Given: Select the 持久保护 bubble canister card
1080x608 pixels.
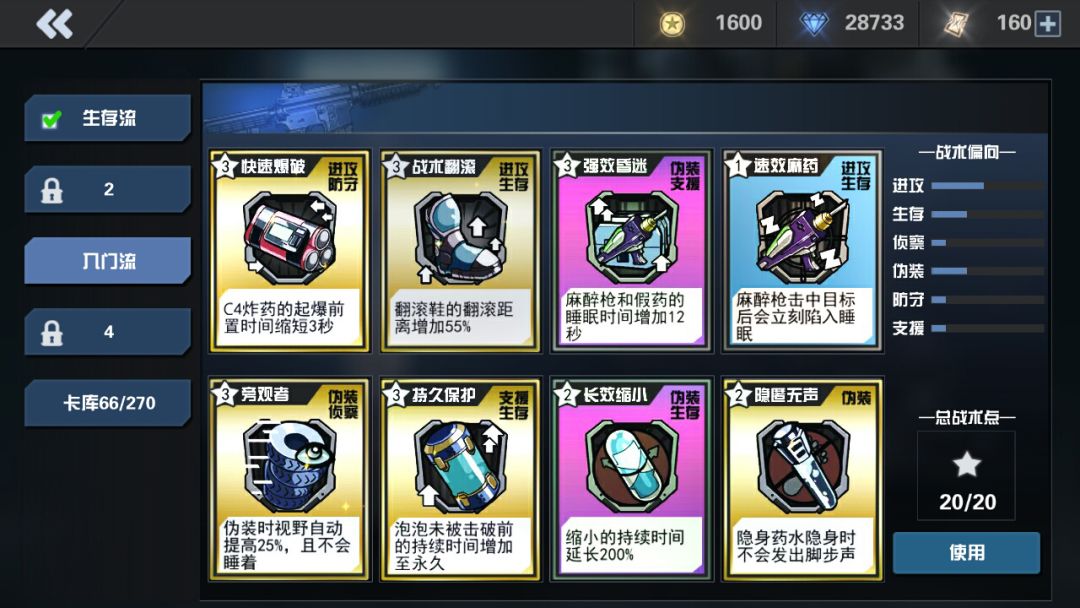Looking at the screenshot, I should [460, 479].
